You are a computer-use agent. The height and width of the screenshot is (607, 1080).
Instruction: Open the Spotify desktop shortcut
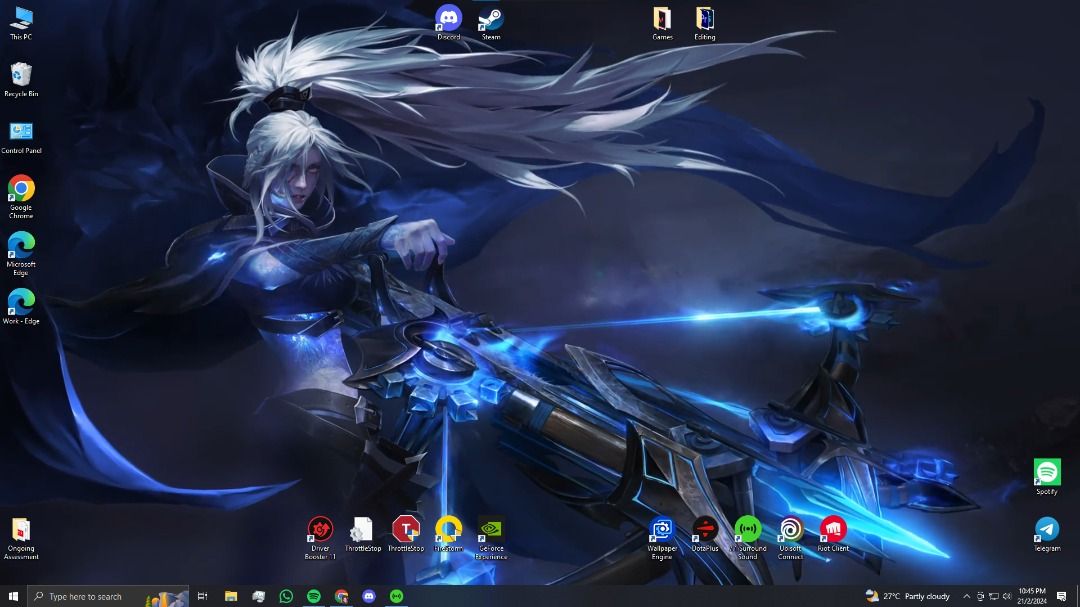(1047, 477)
